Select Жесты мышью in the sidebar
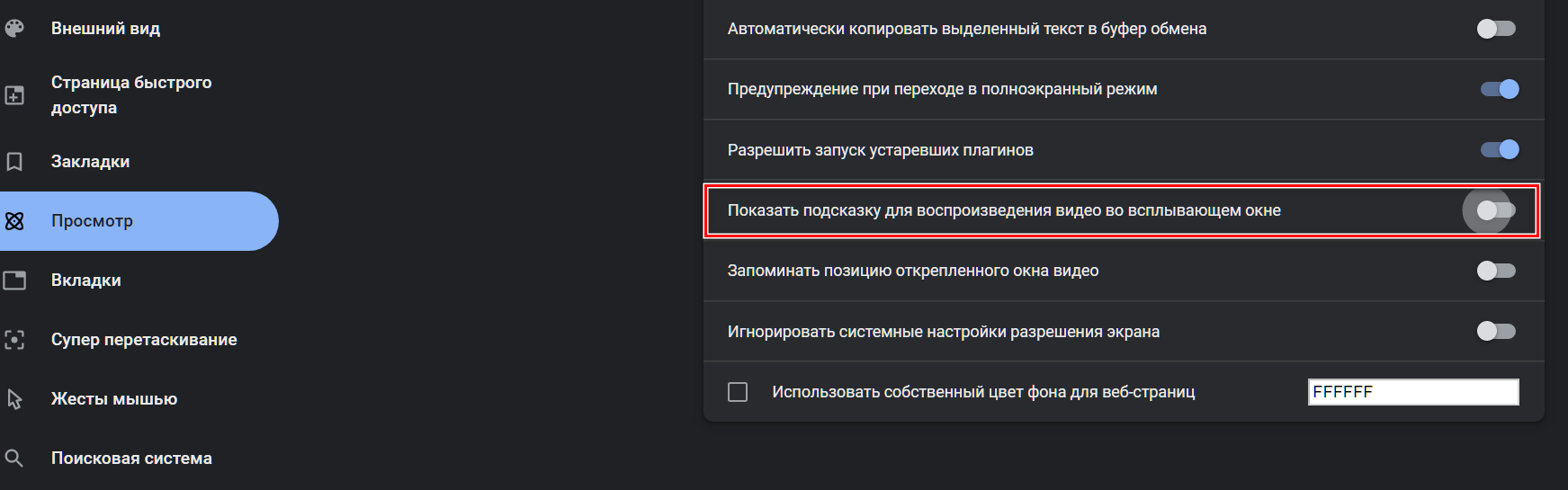 [x=114, y=399]
